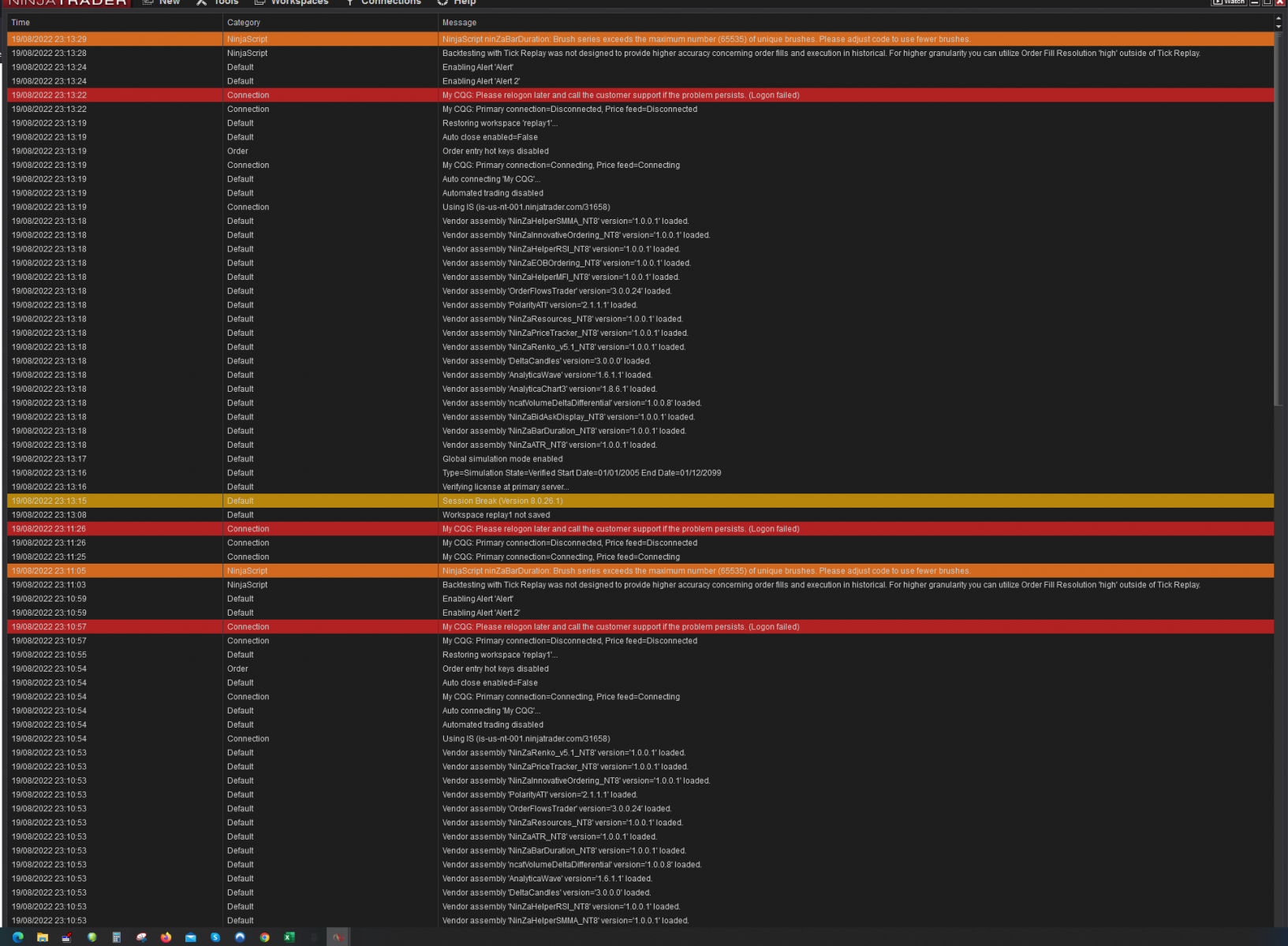Image resolution: width=1288 pixels, height=946 pixels.
Task: Select the 'NinZaEOBOrdering_NT8' vendor assembly message
Action: pos(566,263)
